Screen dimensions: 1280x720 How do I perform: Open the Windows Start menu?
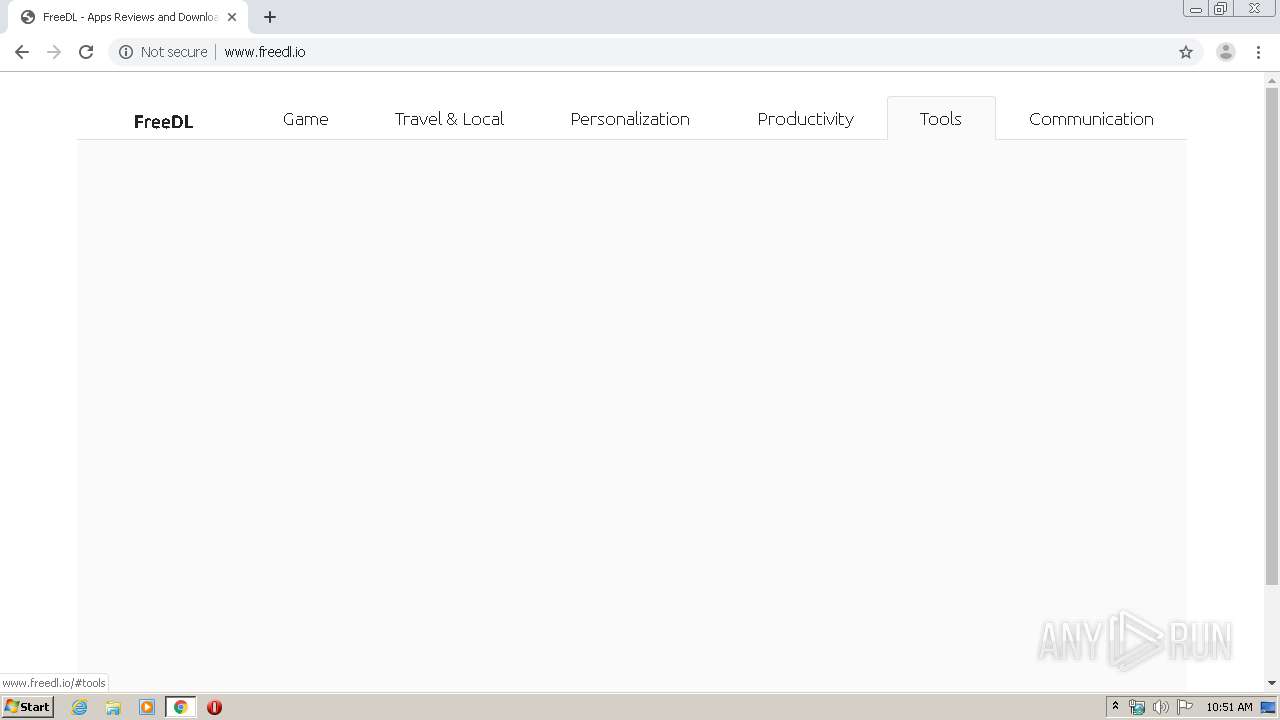[x=27, y=707]
